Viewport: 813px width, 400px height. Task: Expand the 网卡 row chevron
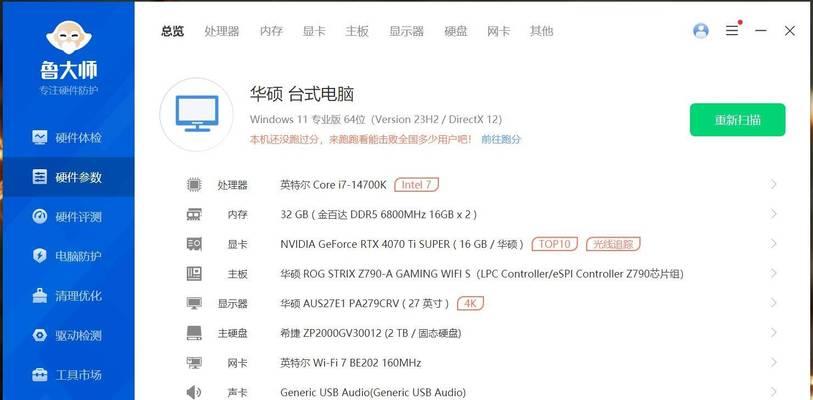click(774, 362)
